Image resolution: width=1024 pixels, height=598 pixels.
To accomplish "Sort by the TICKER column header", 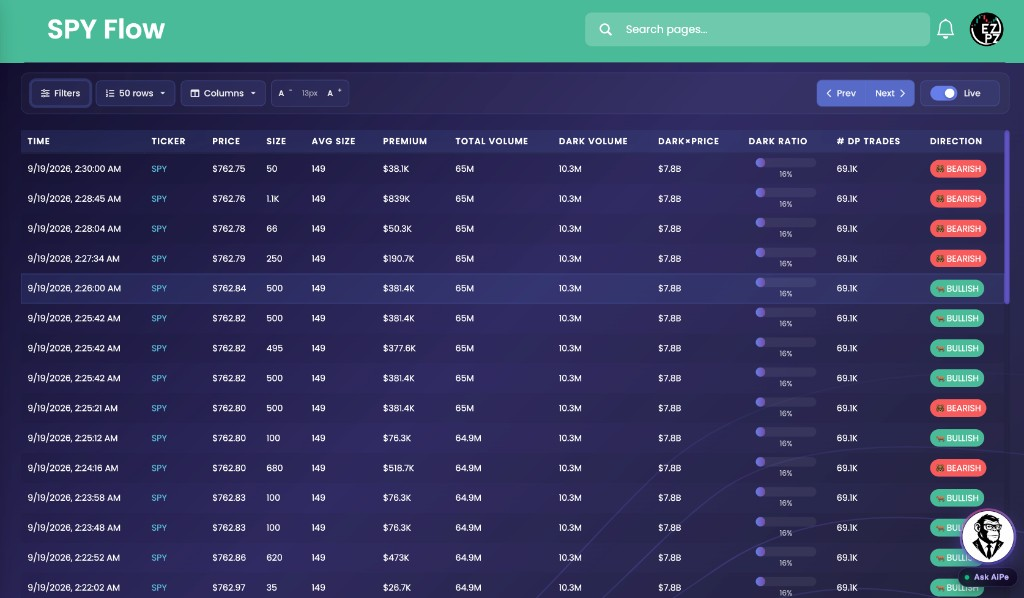I will coord(168,141).
